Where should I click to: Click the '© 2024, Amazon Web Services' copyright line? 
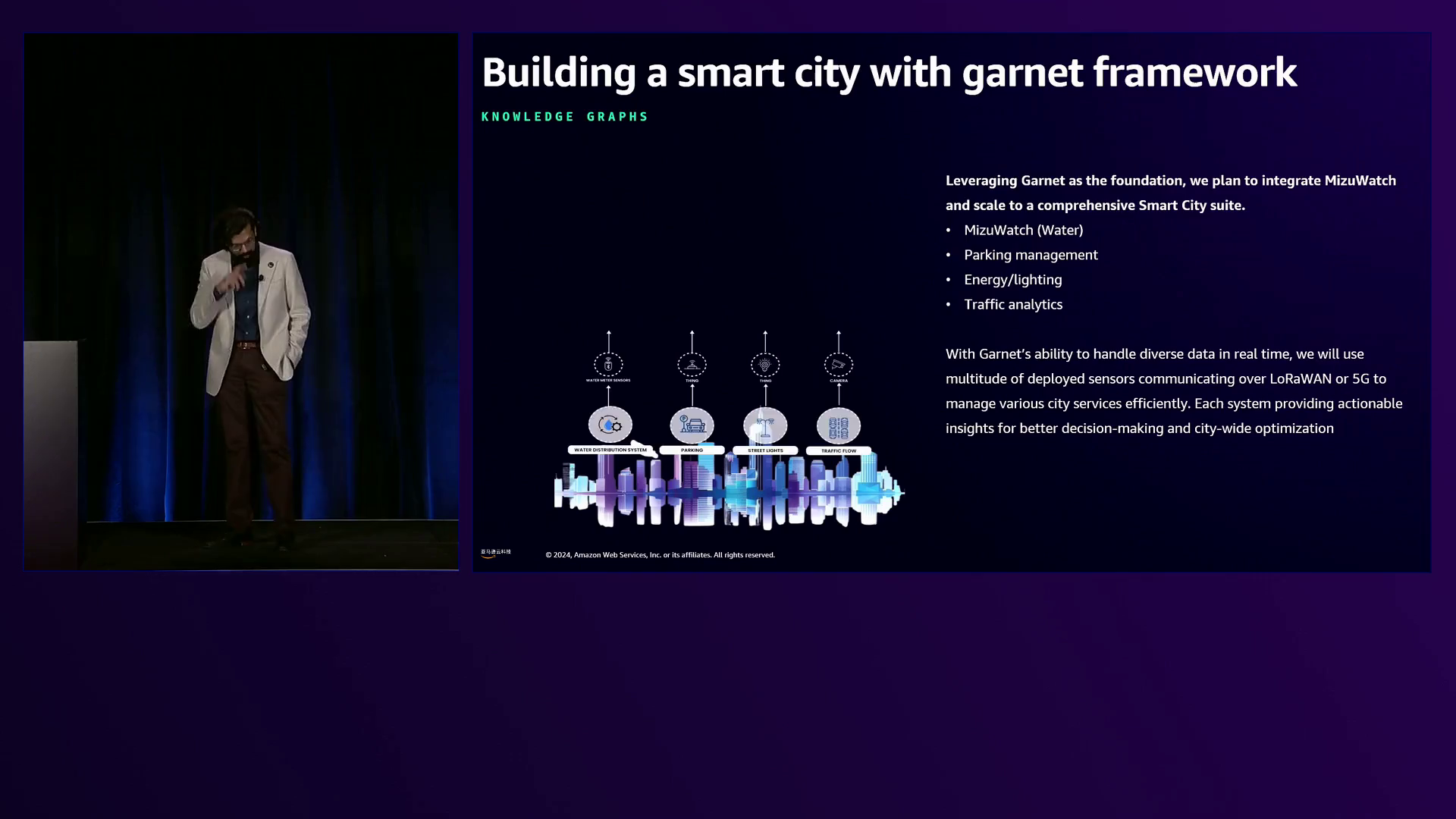(660, 555)
